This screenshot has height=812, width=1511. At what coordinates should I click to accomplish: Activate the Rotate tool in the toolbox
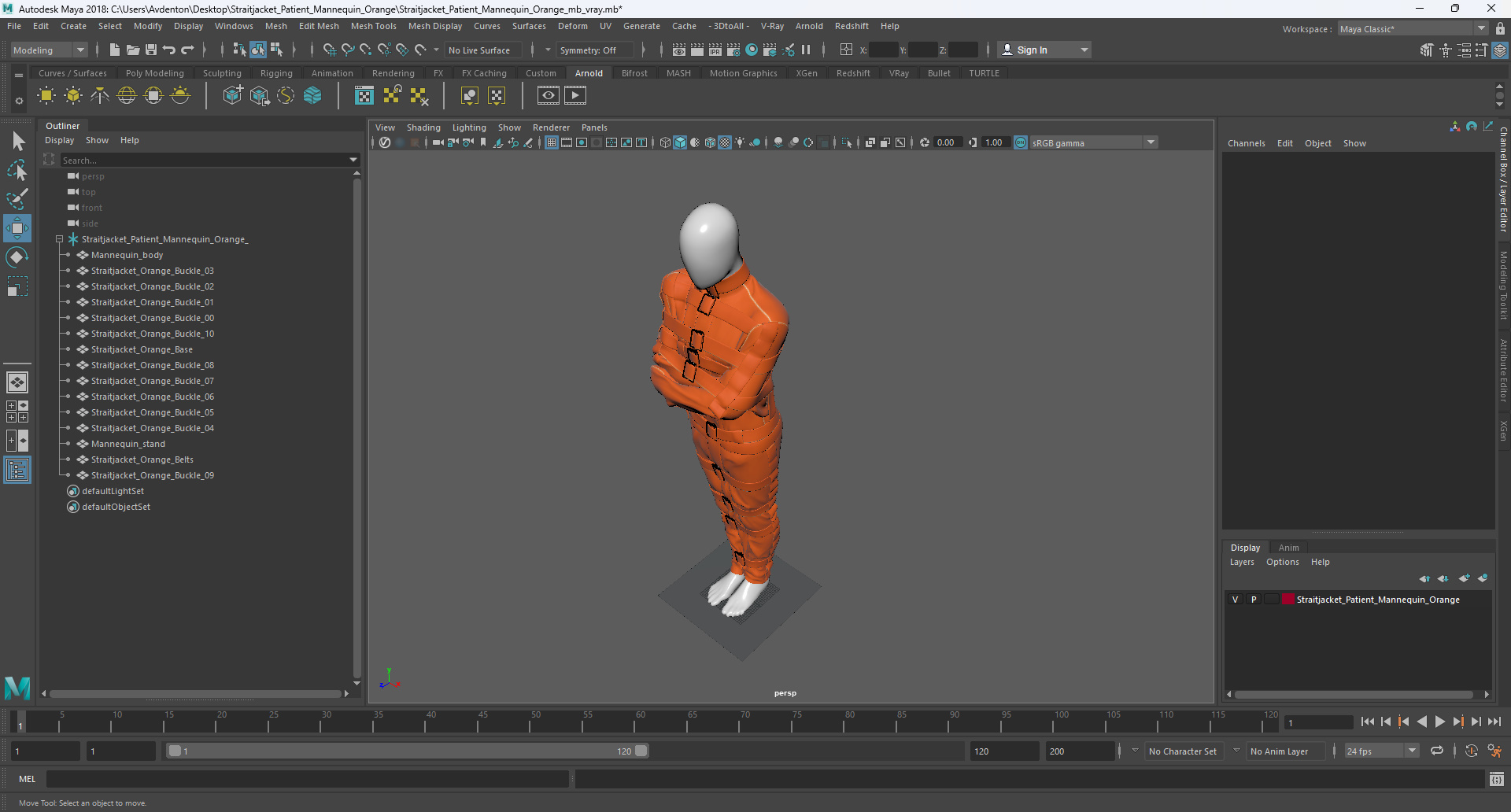coord(17,257)
